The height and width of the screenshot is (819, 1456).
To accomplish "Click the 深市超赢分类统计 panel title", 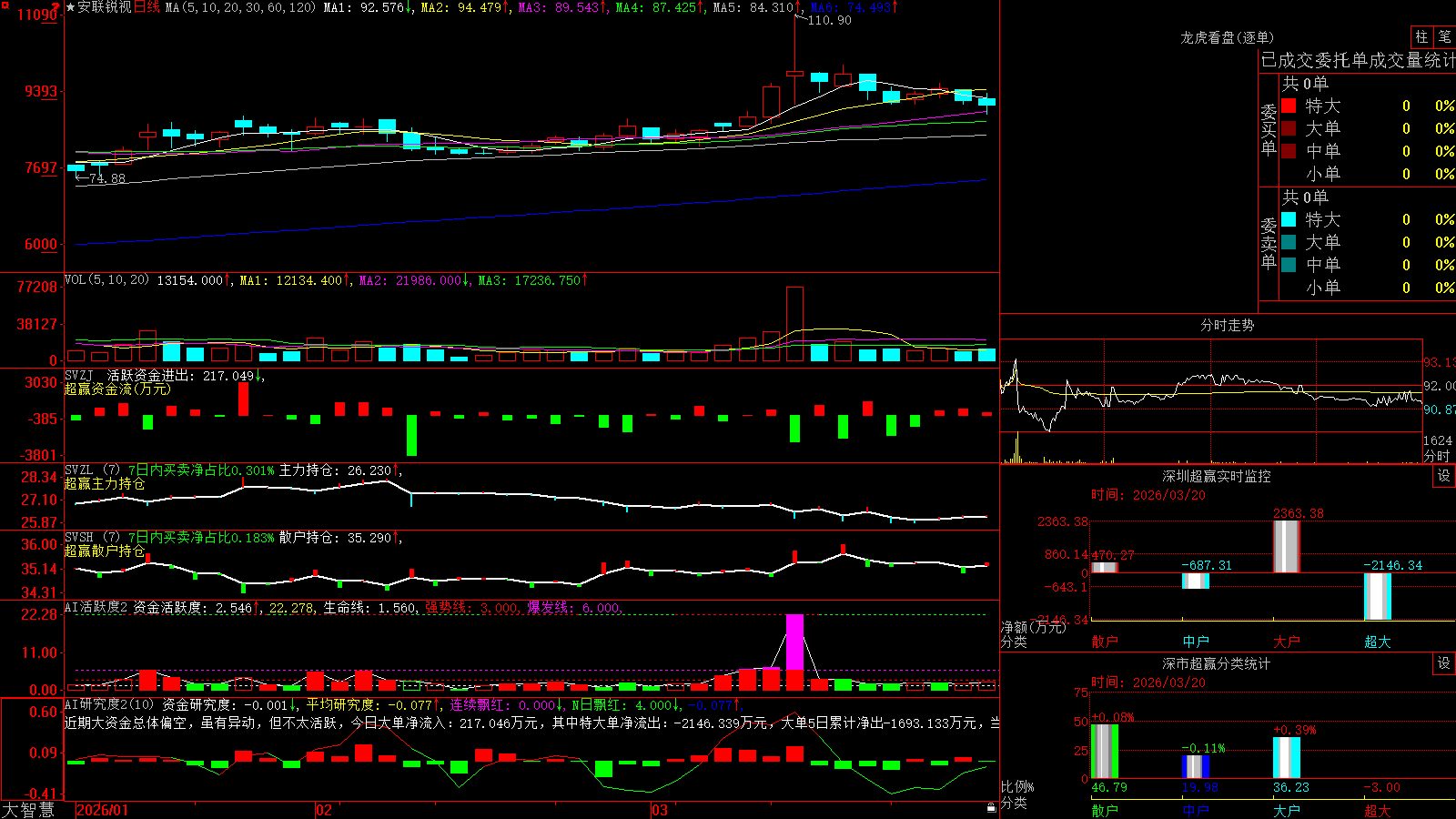I will click(x=1216, y=663).
